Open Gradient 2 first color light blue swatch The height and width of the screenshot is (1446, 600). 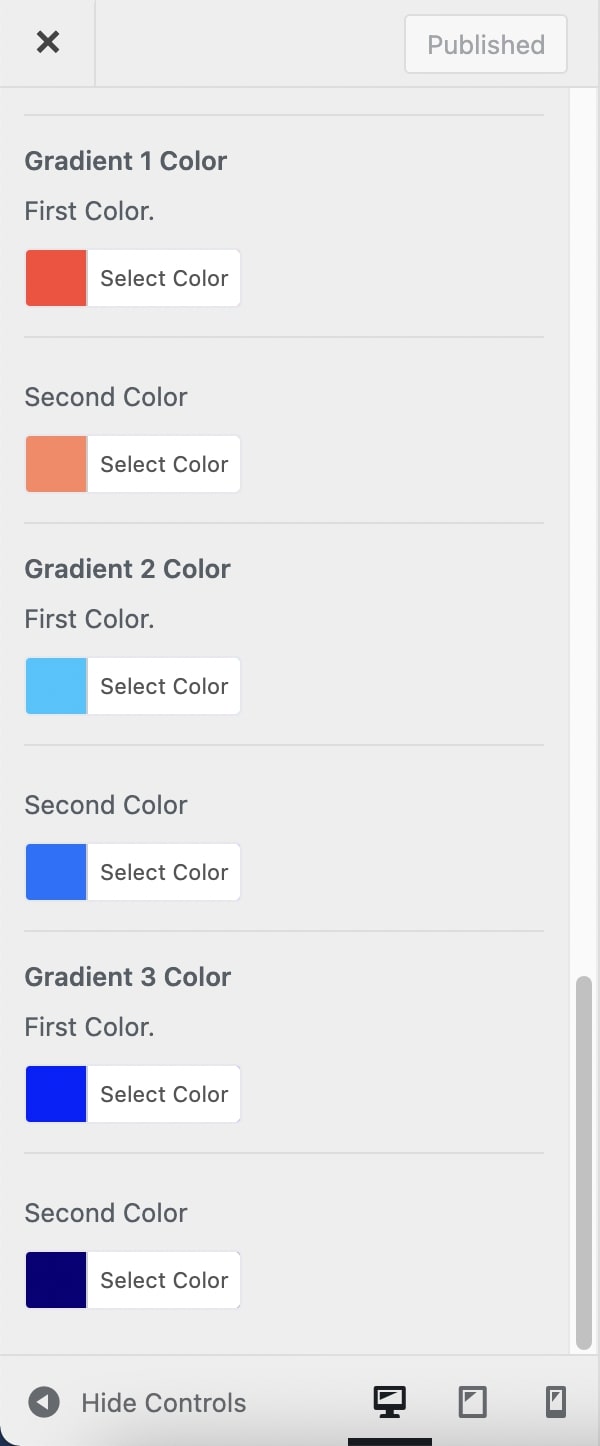pyautogui.click(x=56, y=686)
